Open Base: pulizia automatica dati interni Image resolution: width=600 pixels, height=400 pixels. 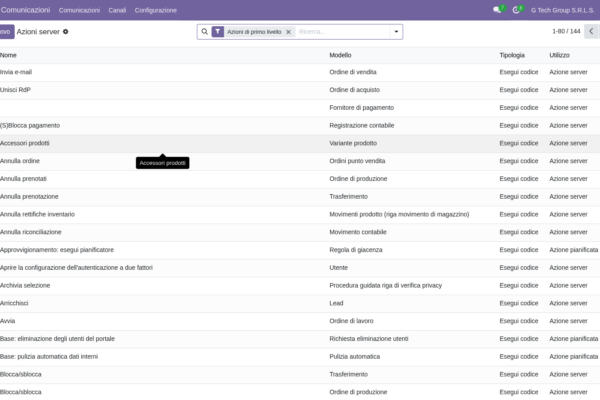click(49, 356)
